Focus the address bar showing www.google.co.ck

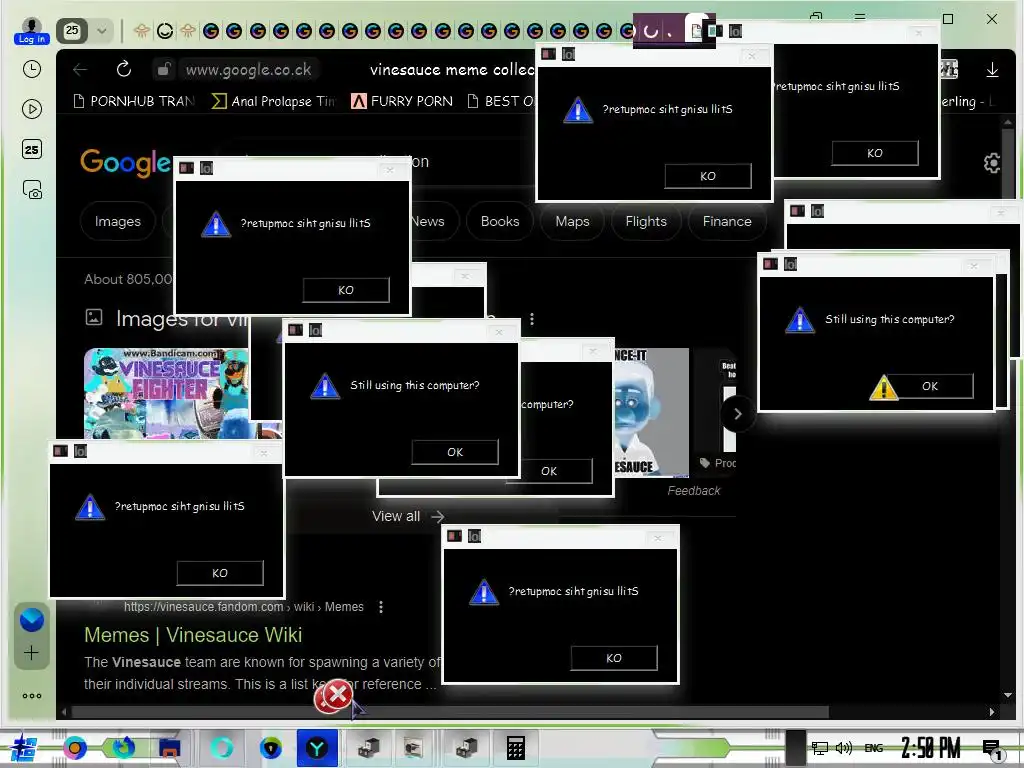pos(248,69)
